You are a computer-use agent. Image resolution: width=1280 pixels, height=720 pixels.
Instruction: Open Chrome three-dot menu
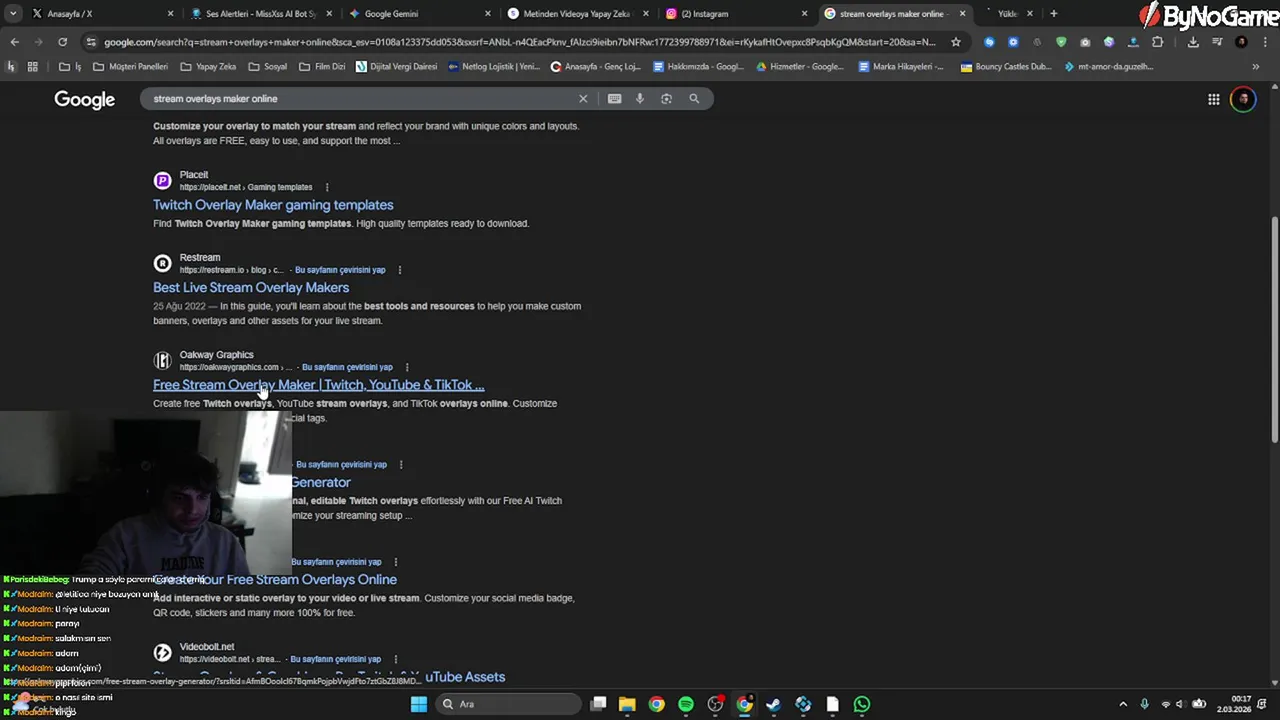[x=1263, y=42]
